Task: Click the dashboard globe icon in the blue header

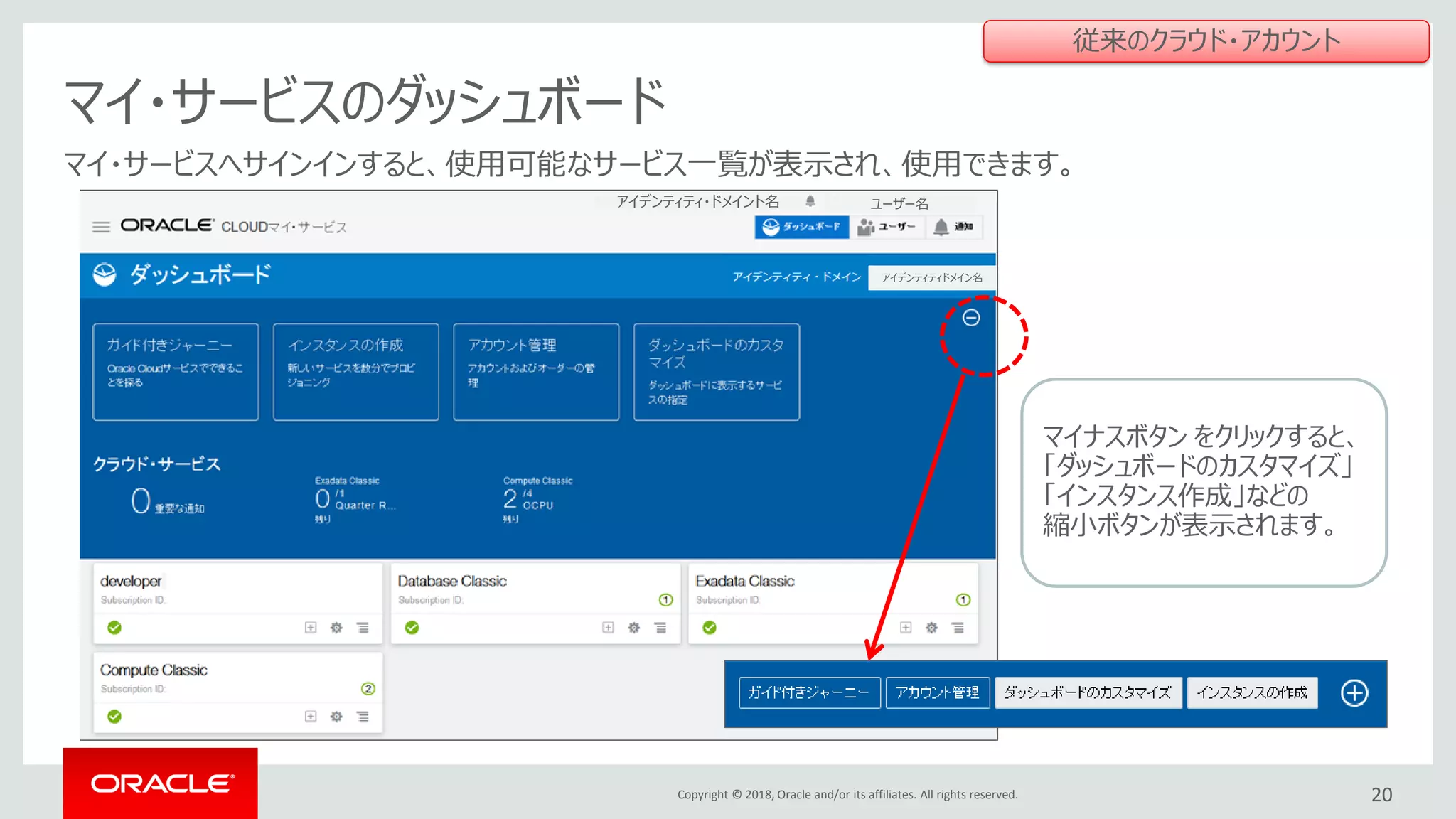Action: pyautogui.click(x=105, y=274)
